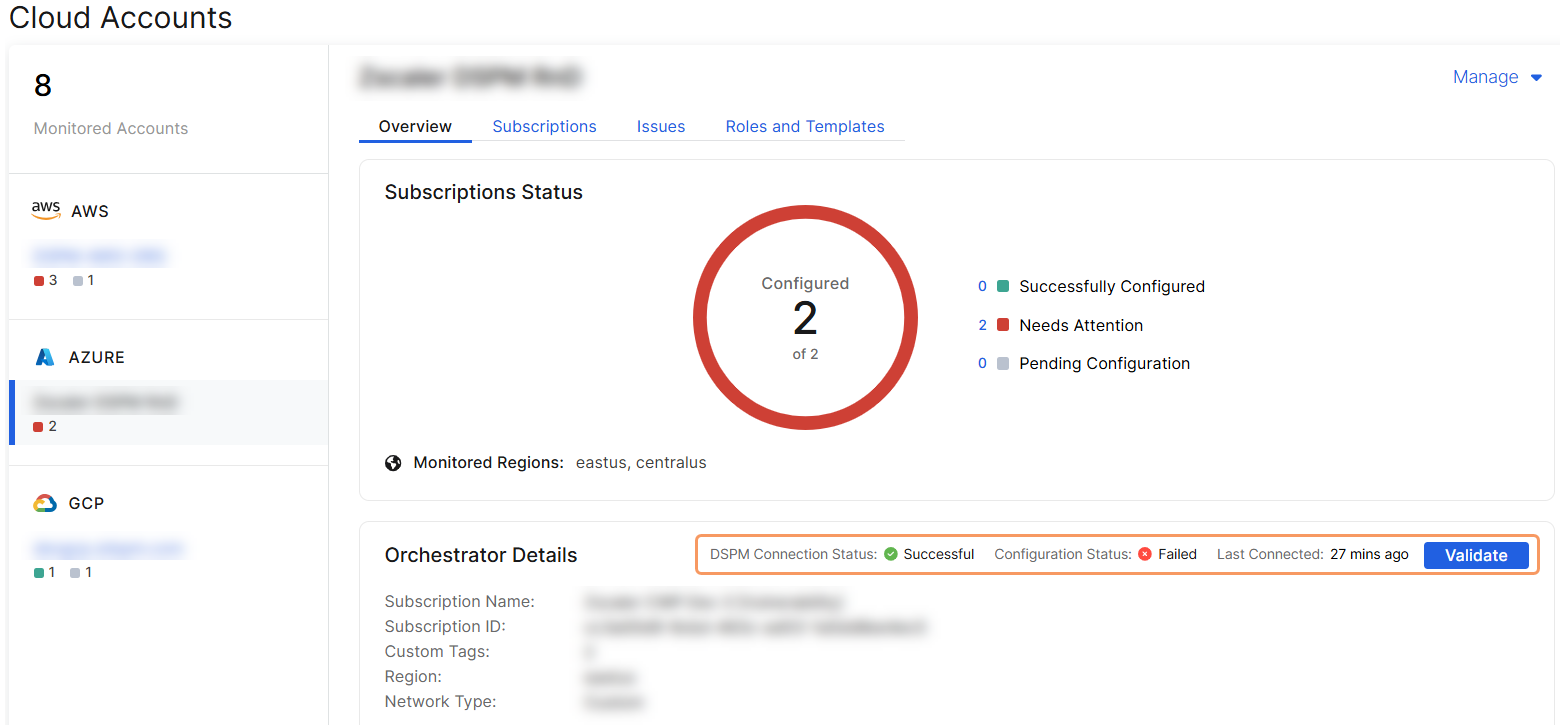
Task: Click the gray Pending Configuration legend square
Action: coord(1003,362)
